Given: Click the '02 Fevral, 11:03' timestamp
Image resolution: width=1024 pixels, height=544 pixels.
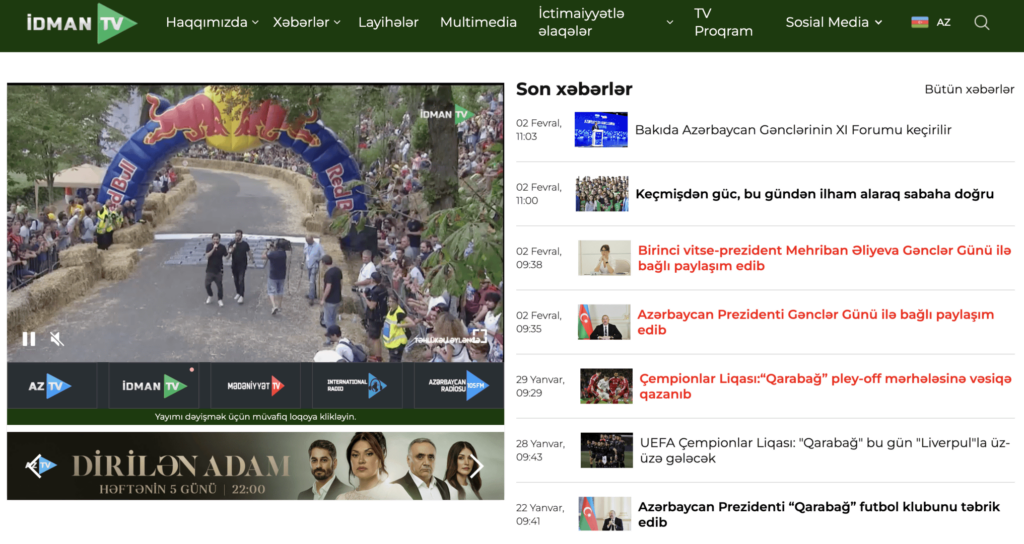Looking at the screenshot, I should point(539,129).
